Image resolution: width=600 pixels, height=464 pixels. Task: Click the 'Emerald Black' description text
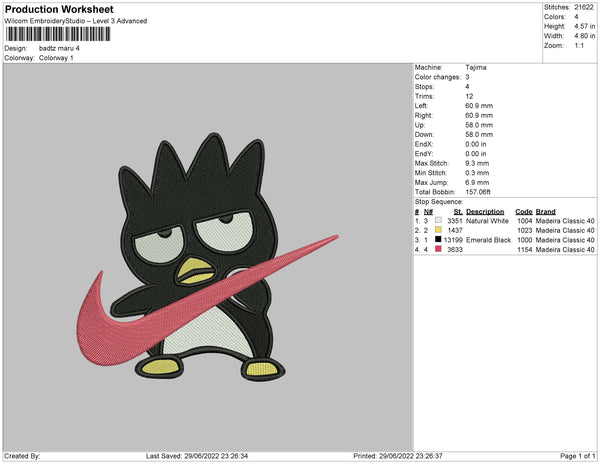[x=488, y=240]
